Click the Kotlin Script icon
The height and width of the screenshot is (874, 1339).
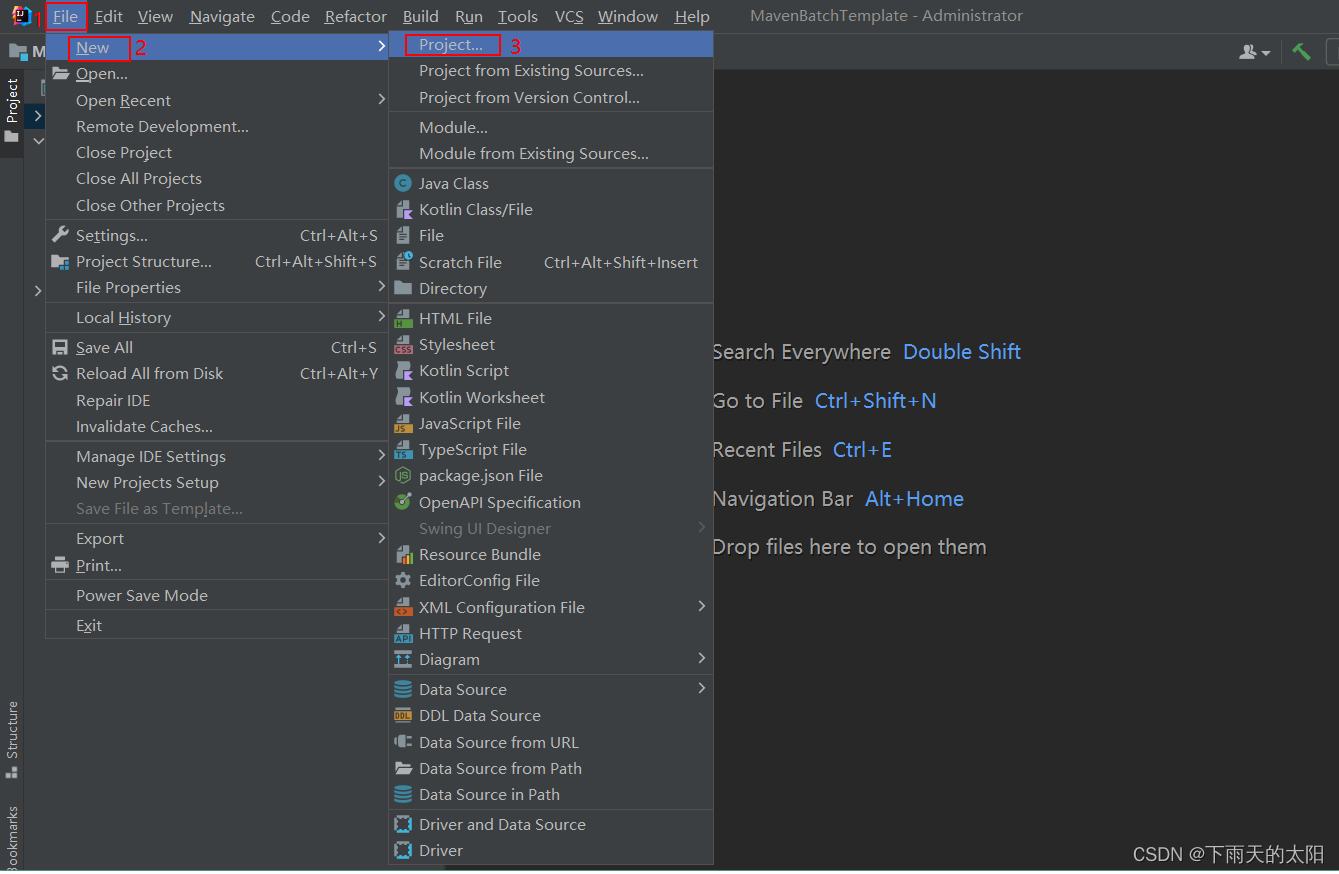point(403,370)
